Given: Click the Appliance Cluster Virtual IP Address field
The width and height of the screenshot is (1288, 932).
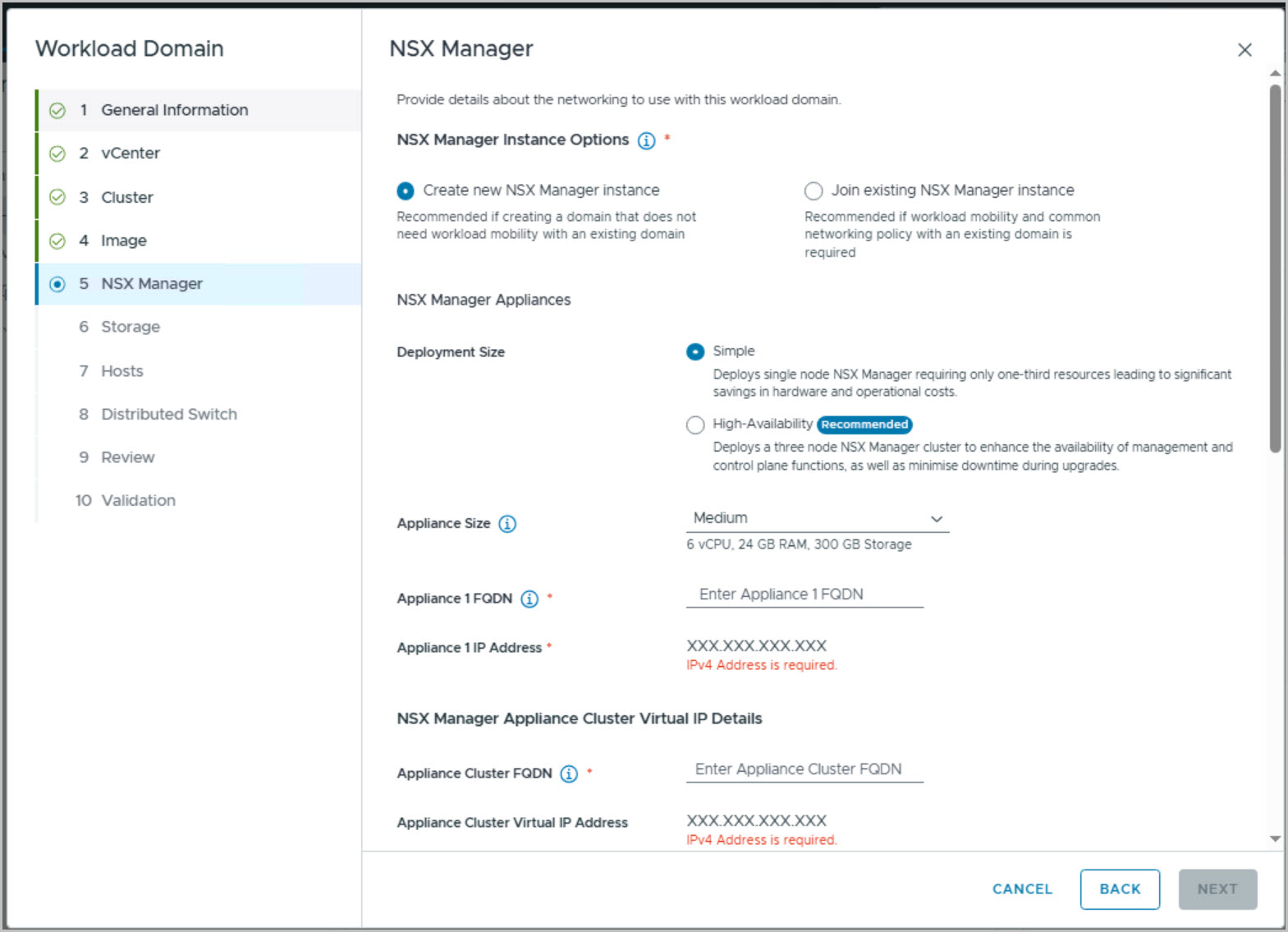Looking at the screenshot, I should 757,821.
